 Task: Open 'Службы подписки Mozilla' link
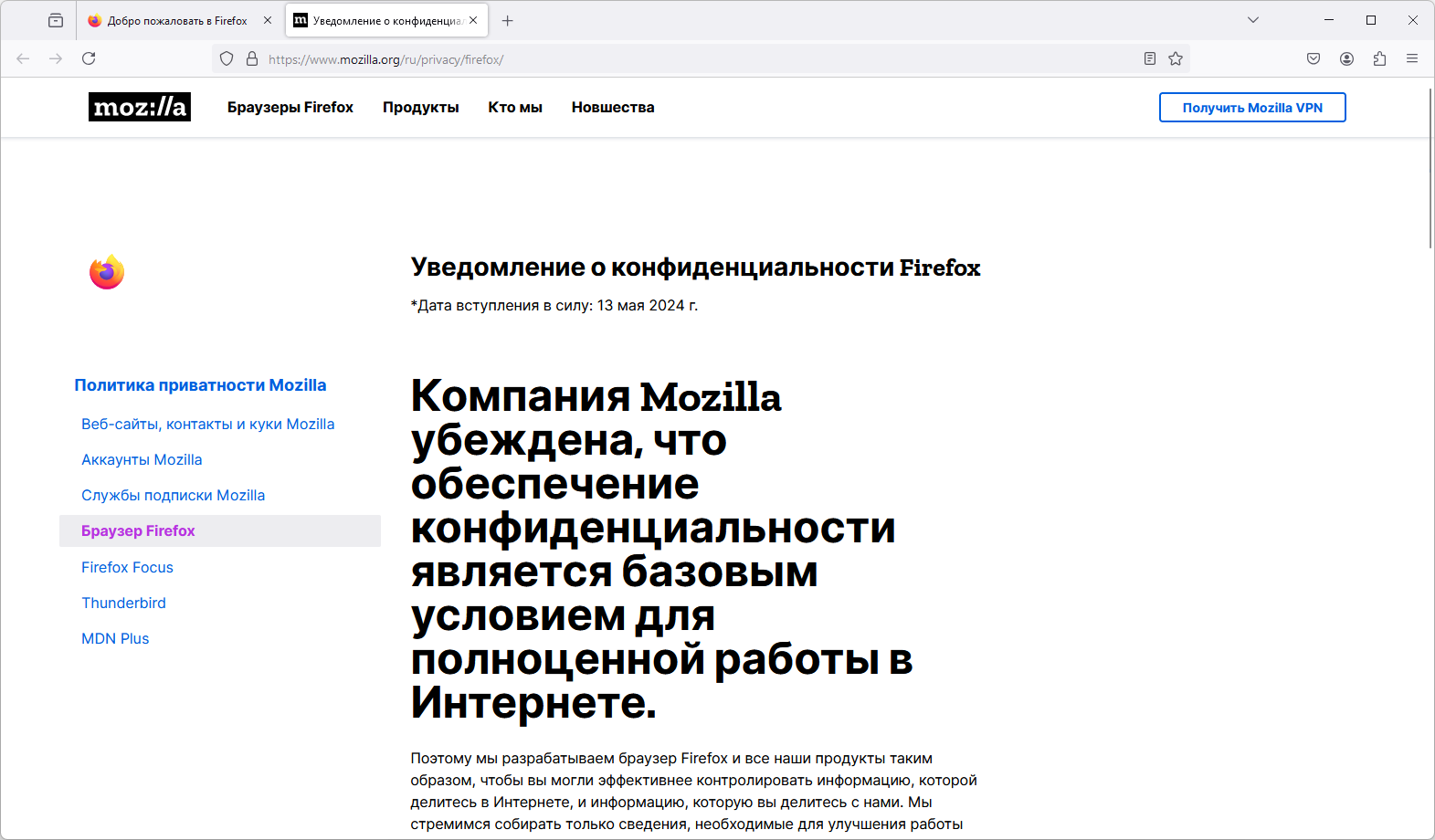point(174,495)
